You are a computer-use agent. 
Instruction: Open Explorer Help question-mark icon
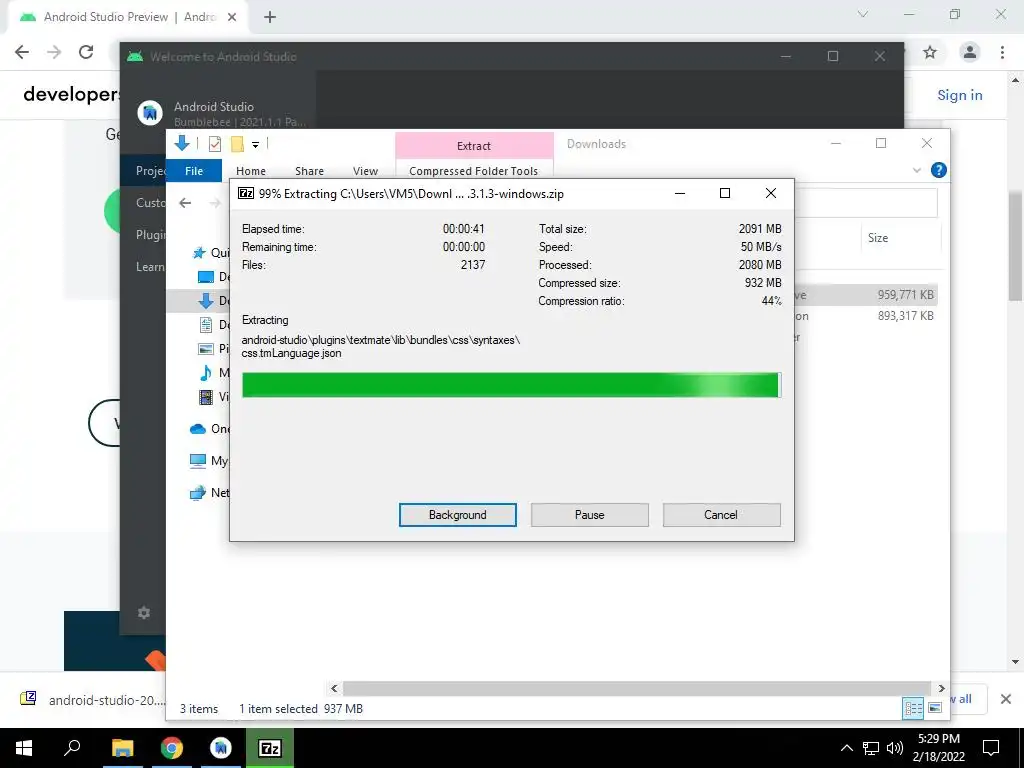[x=938, y=170]
